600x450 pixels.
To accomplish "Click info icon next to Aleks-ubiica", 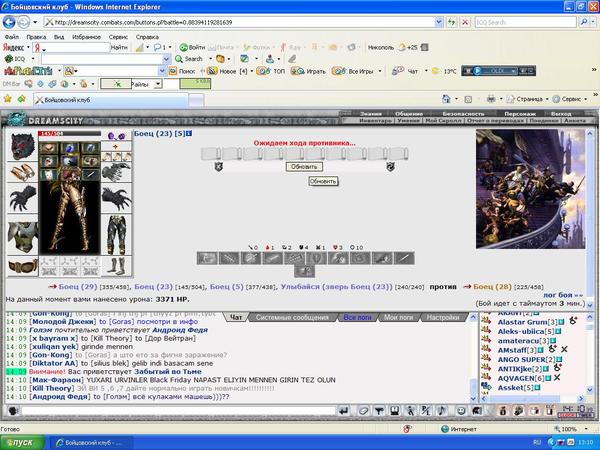I will 558,331.
